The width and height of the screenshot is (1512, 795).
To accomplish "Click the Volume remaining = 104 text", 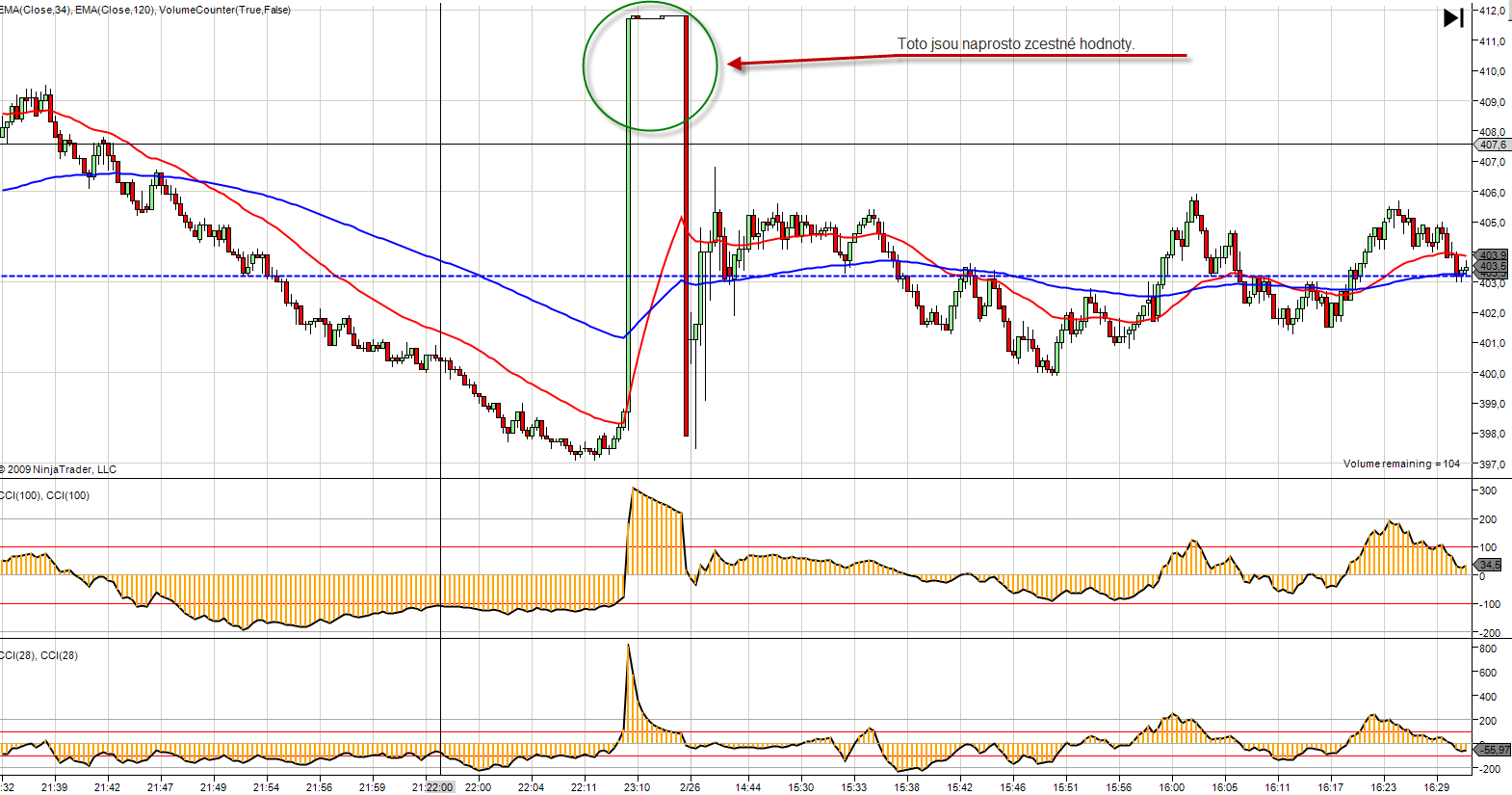I will [1401, 464].
